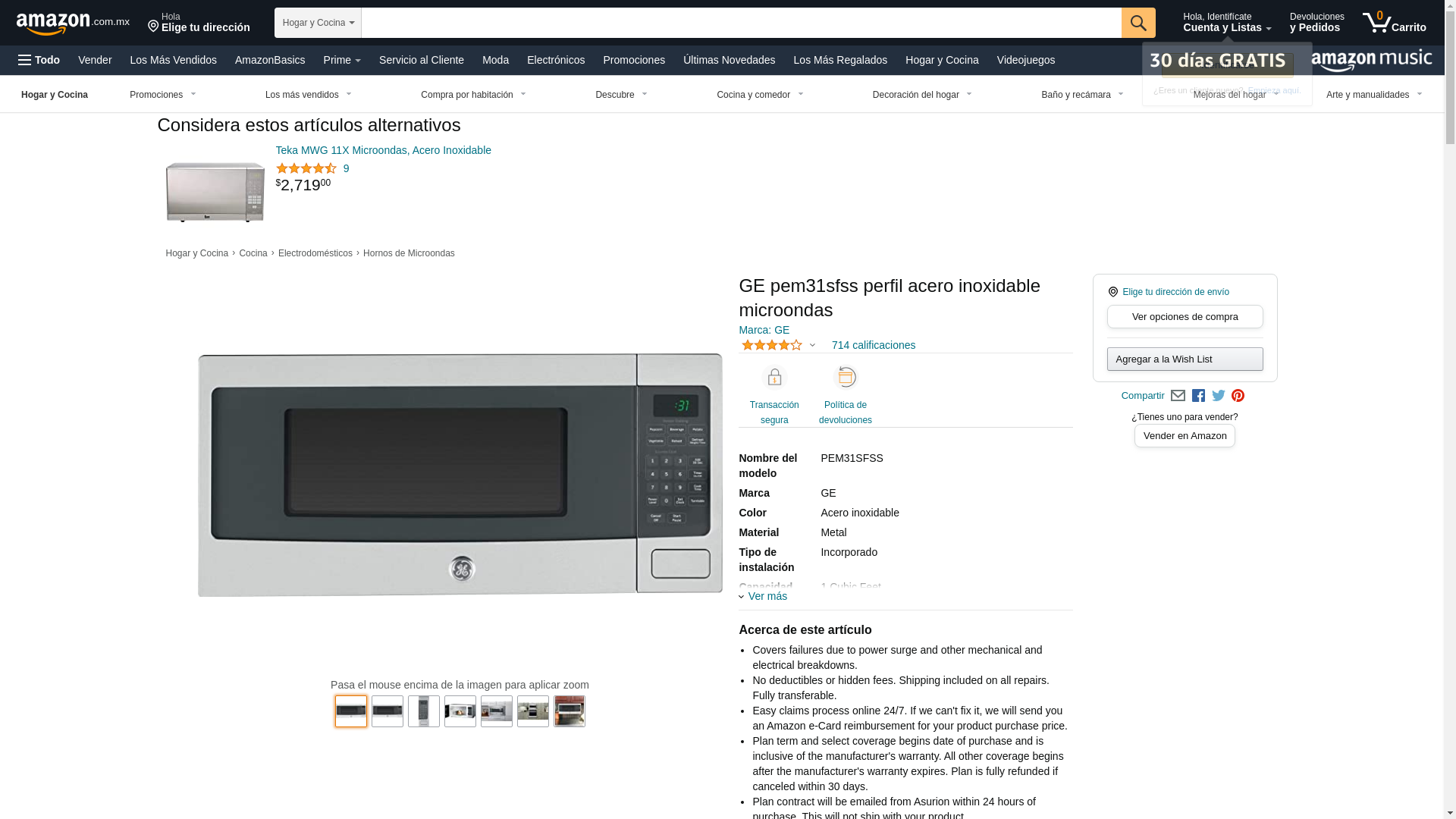Expand the star rating breakdown arrow

[812, 346]
